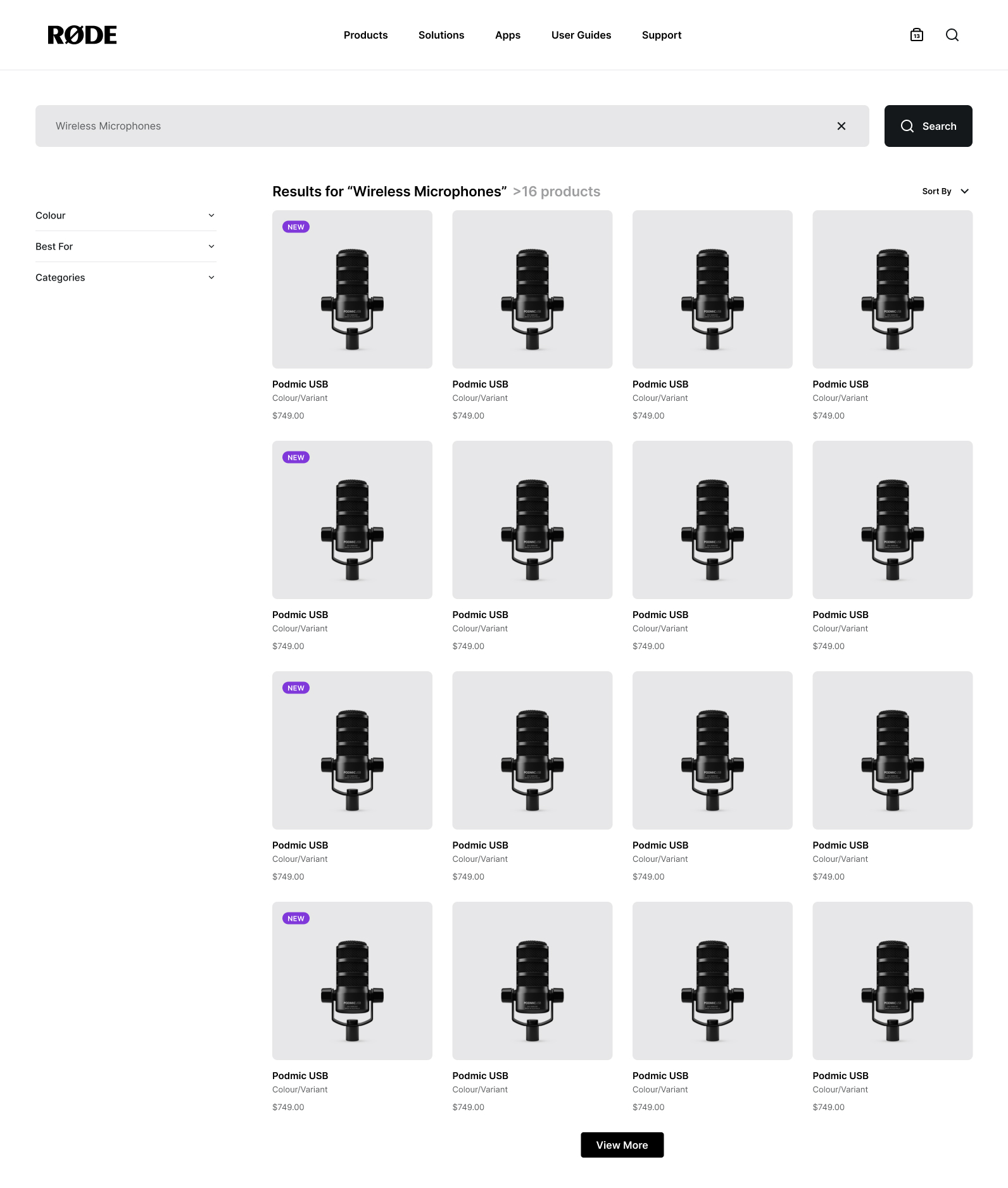Click the first Podmic USB title in row one
This screenshot has width=1008, height=1188.
click(x=300, y=384)
